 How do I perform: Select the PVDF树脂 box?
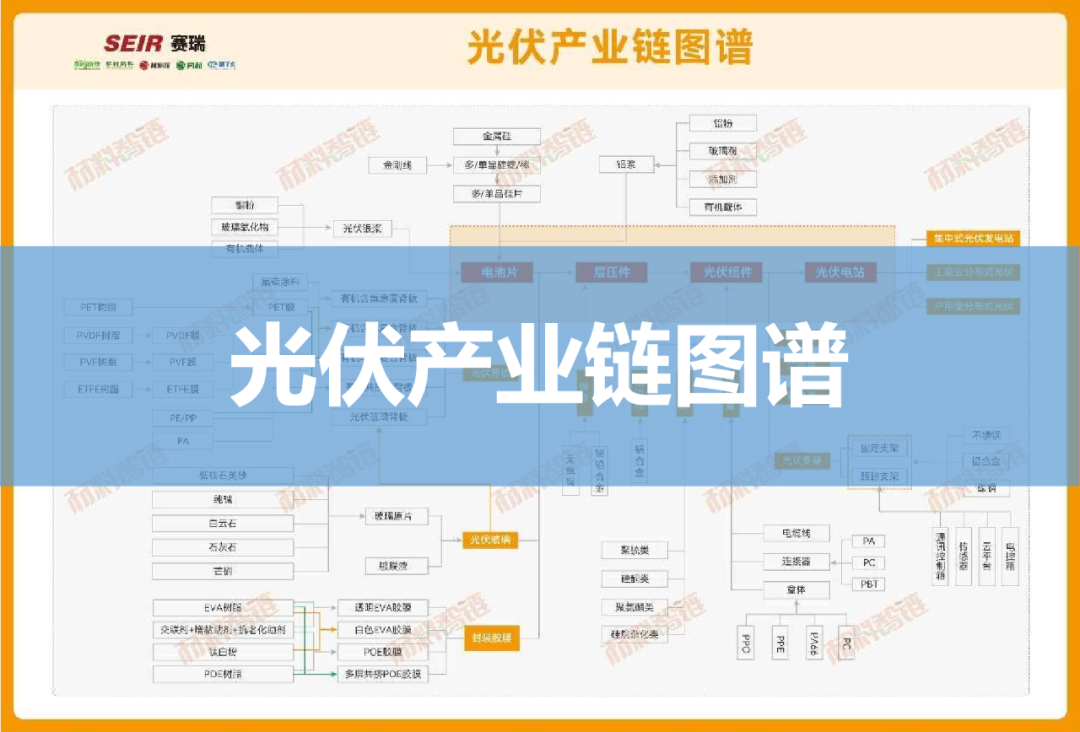(x=98, y=335)
